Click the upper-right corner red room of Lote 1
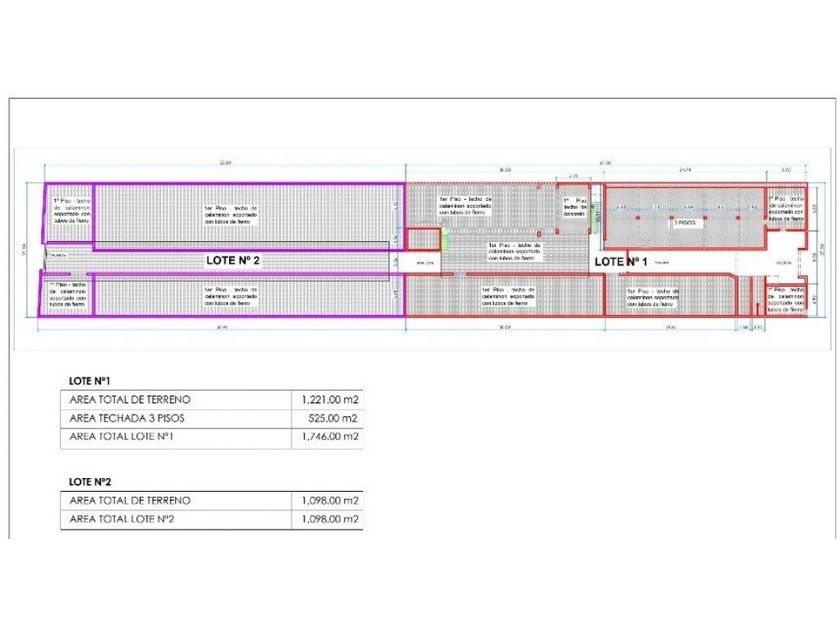840x630 pixels. tap(786, 208)
